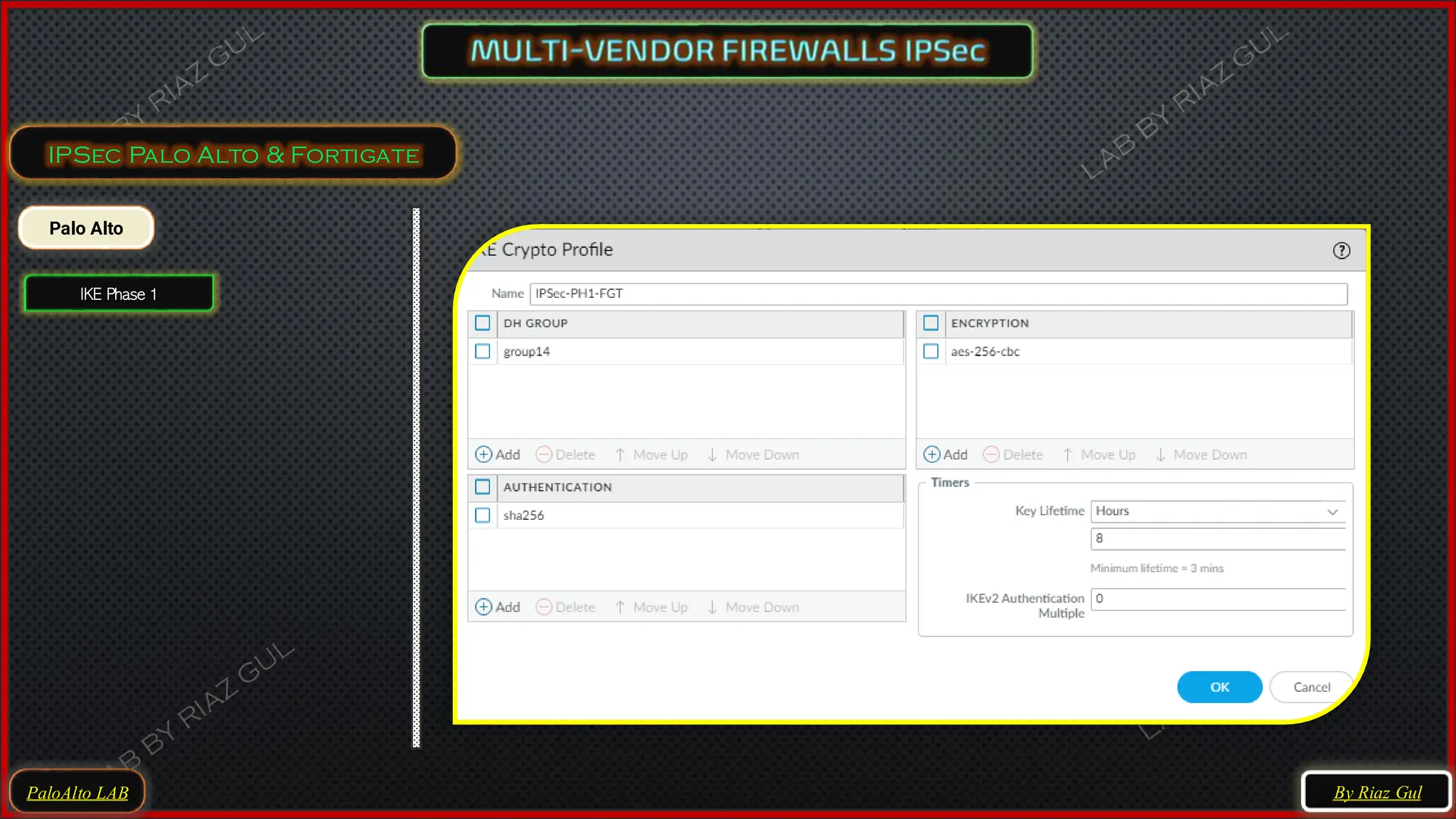Image resolution: width=1456 pixels, height=819 pixels.
Task: Click Add icon under Encryption list
Action: click(x=931, y=454)
